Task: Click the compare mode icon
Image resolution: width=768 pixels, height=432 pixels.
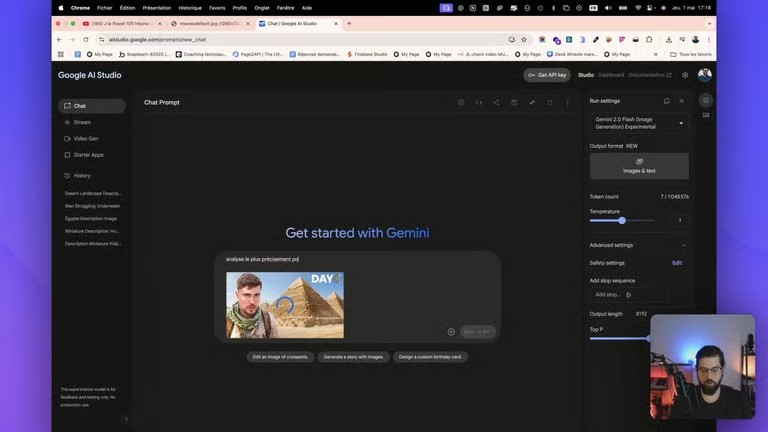Action: coord(532,102)
